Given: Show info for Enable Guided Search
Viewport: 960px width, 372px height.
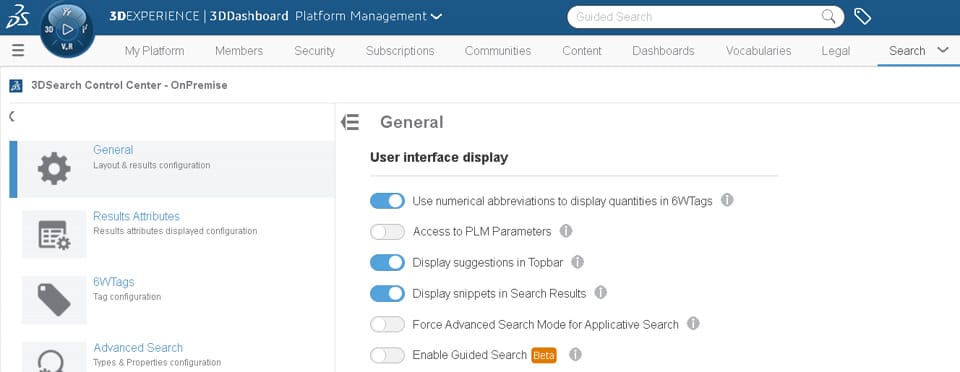Looking at the screenshot, I should click(575, 354).
